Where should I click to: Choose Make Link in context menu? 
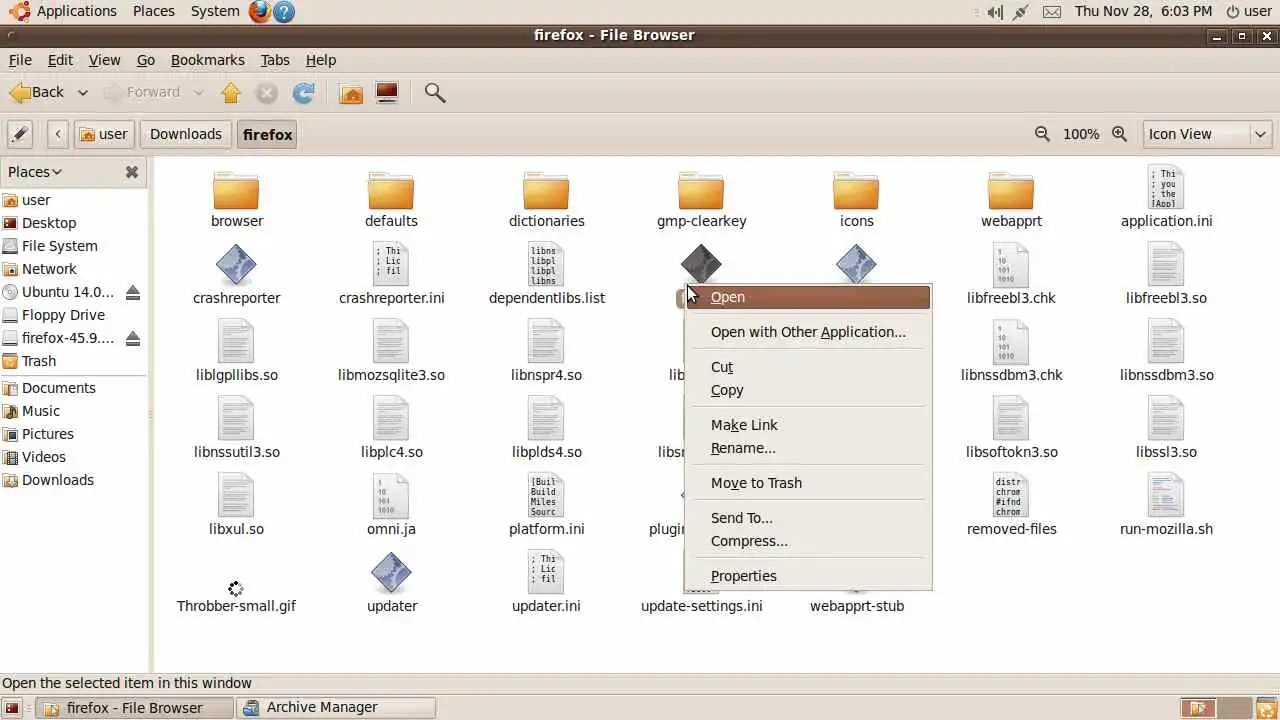click(808, 425)
